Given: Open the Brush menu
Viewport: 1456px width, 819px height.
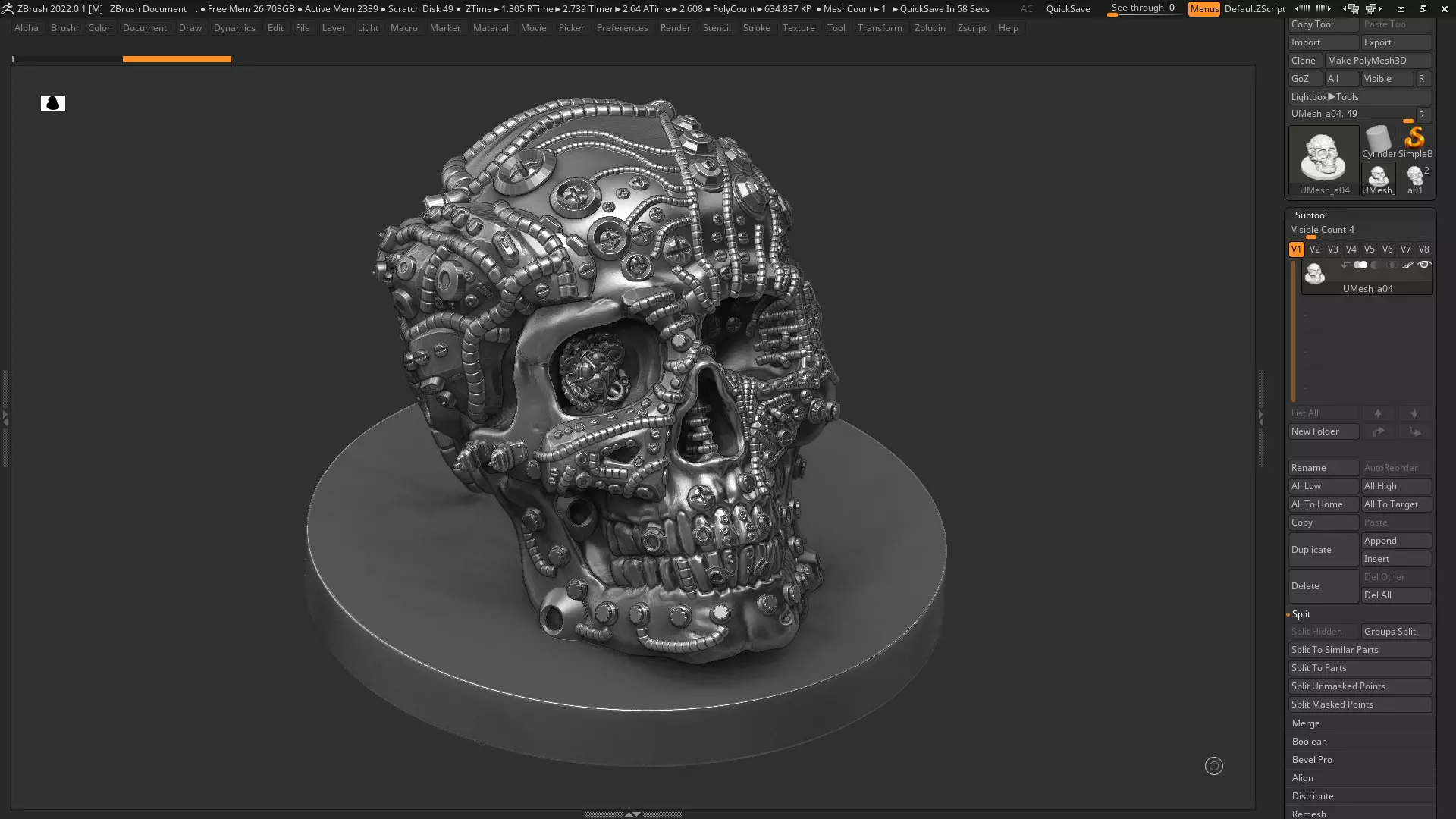Looking at the screenshot, I should (63, 28).
